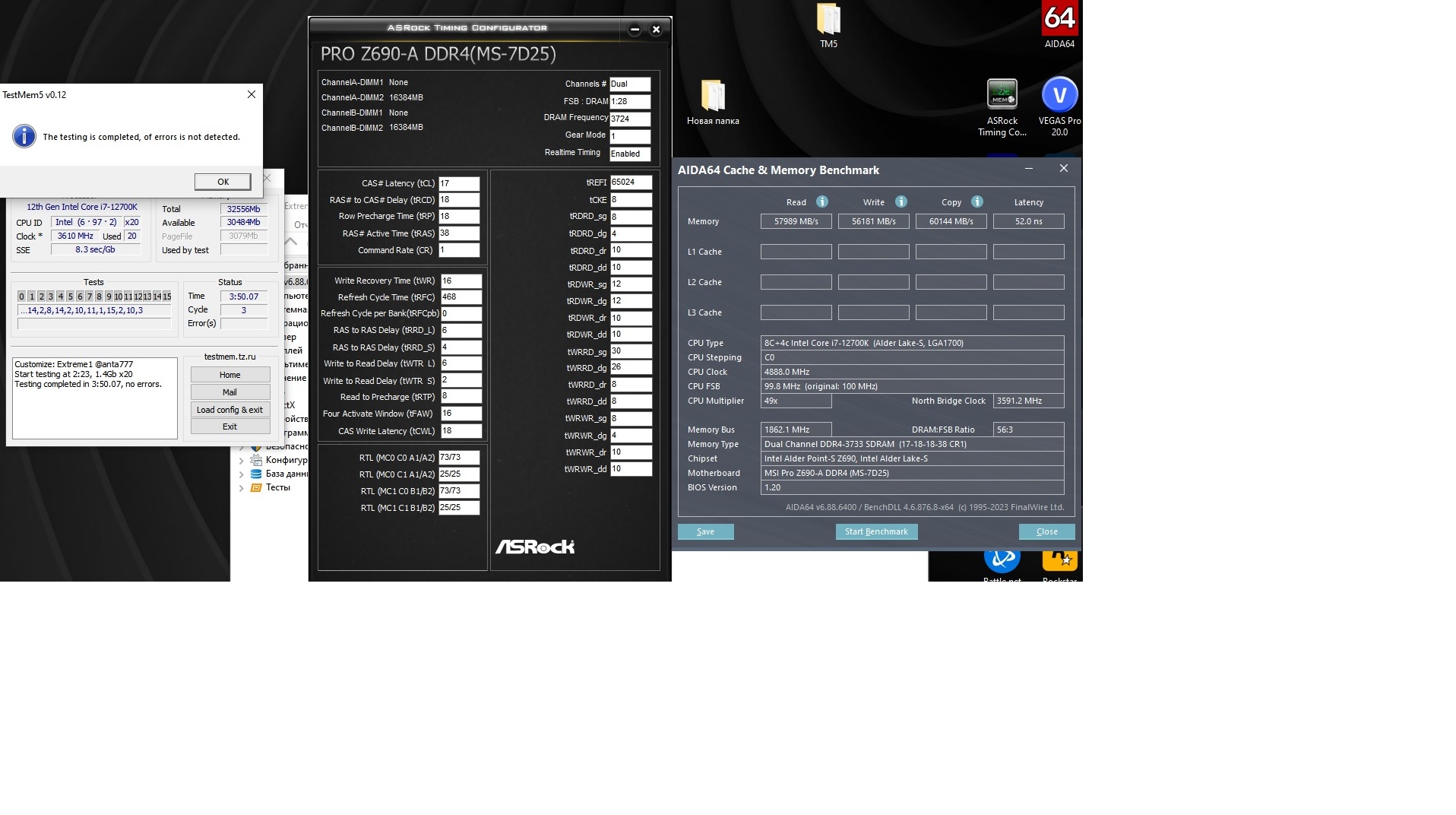1456x815 pixels.
Task: Click the info icon next to Write
Action: tap(901, 201)
